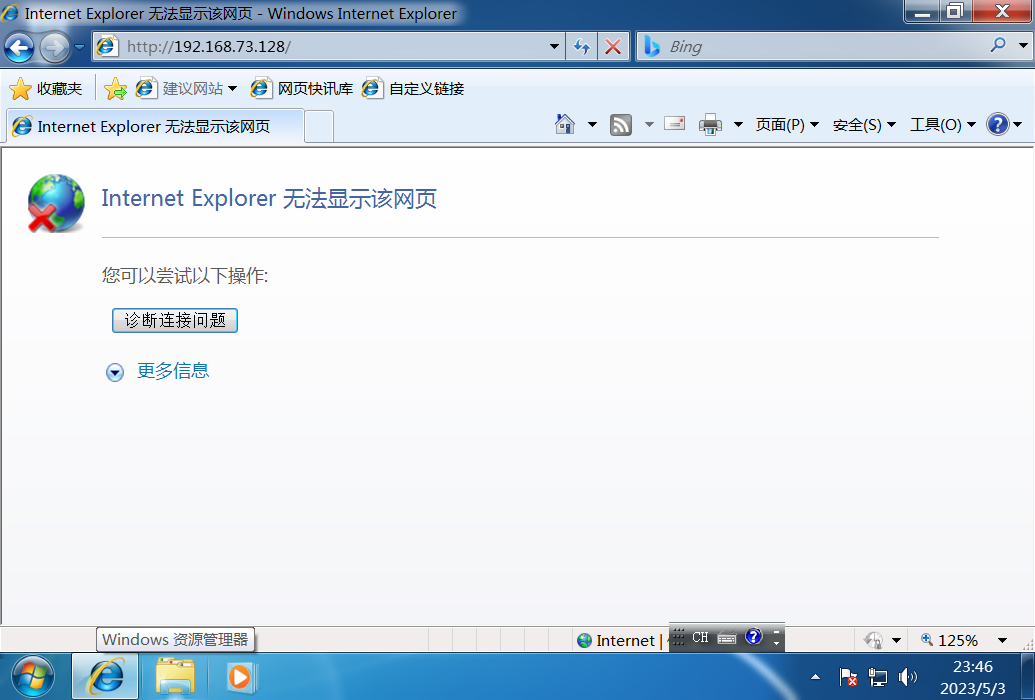Screen dimensions: 1035x700
Task: Click language bar keyboard icon
Action: pyautogui.click(x=727, y=638)
